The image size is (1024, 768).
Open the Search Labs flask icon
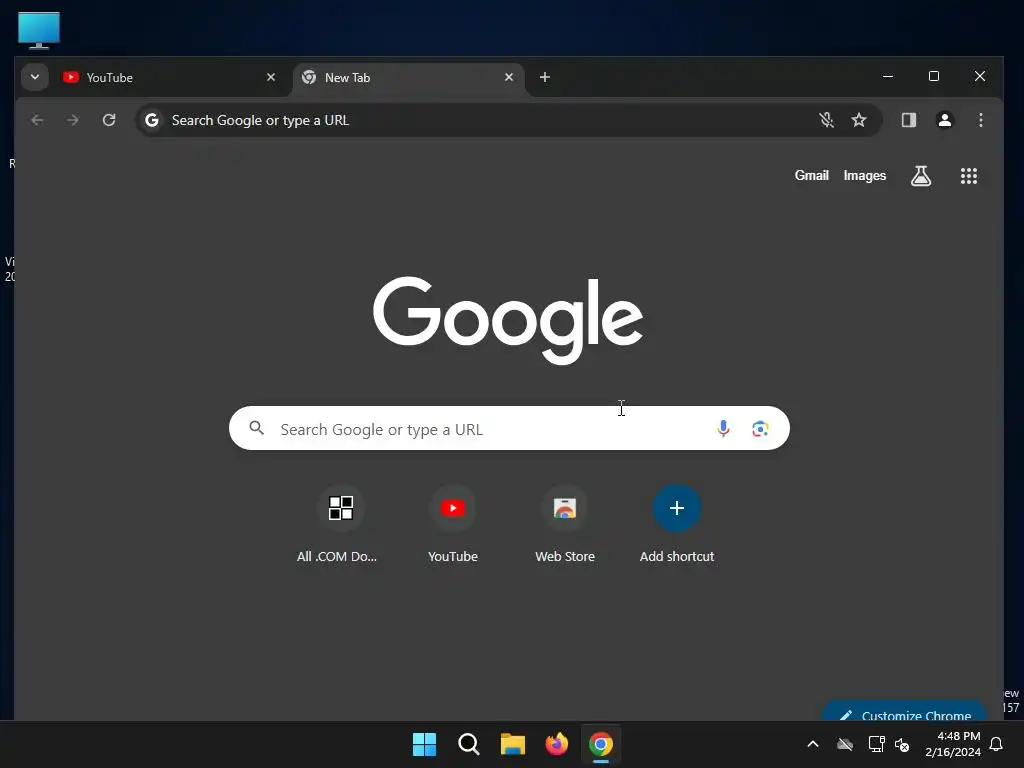tap(921, 176)
